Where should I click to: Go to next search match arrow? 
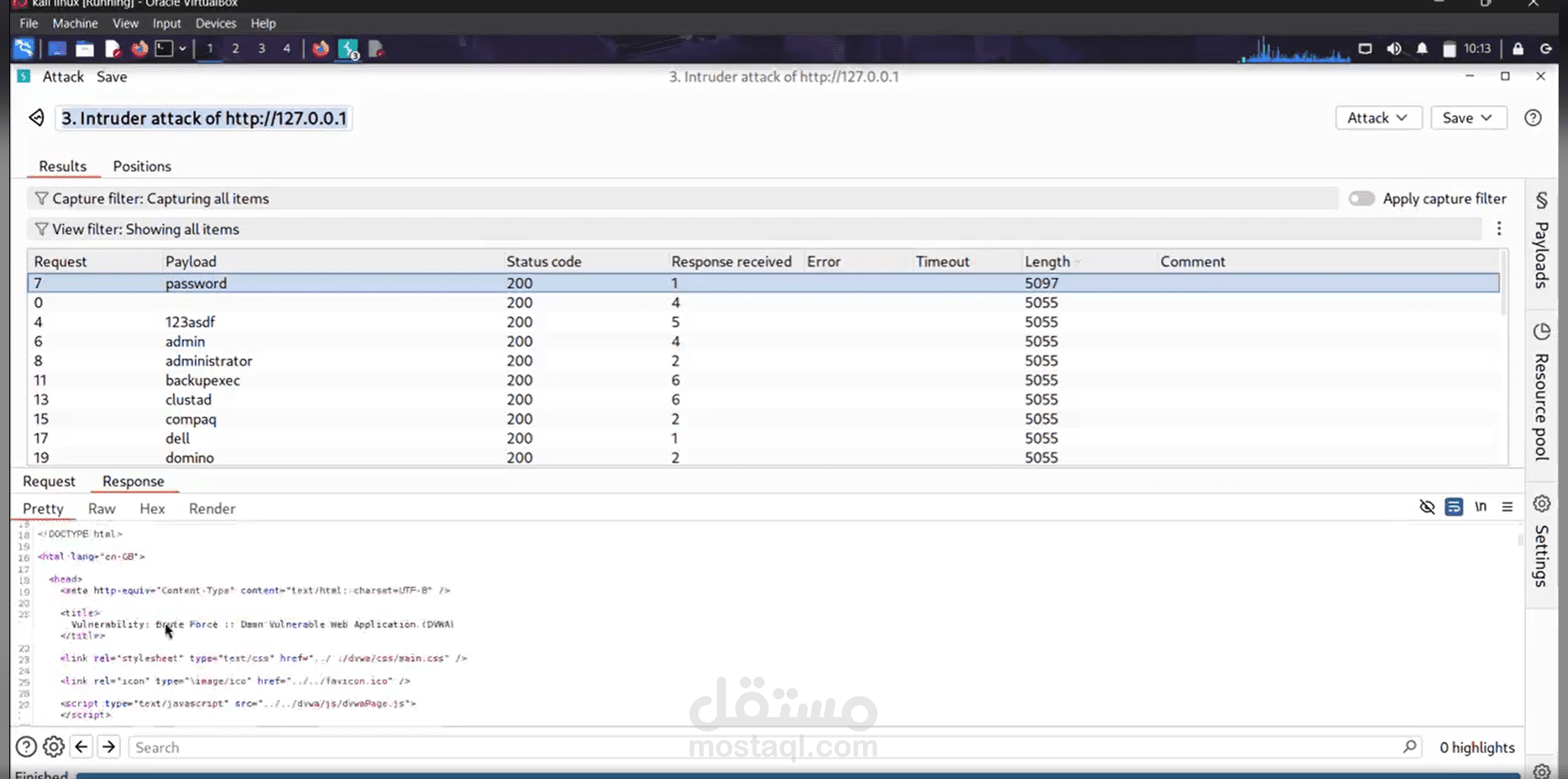(109, 747)
